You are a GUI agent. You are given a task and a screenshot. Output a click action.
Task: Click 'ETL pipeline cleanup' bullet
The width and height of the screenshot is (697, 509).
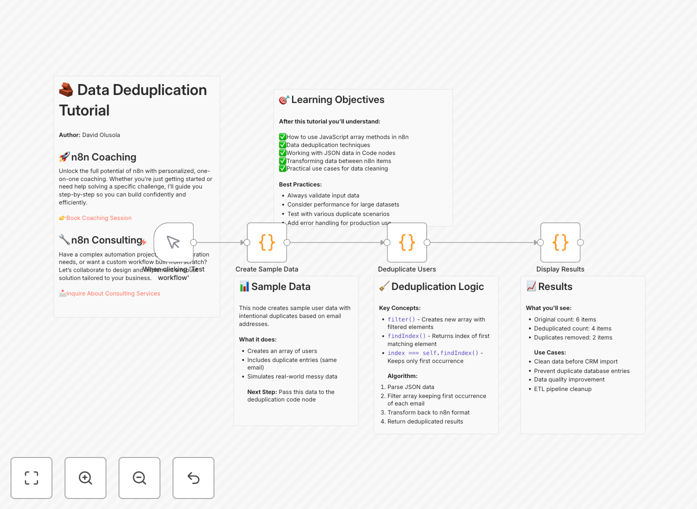[x=563, y=389]
